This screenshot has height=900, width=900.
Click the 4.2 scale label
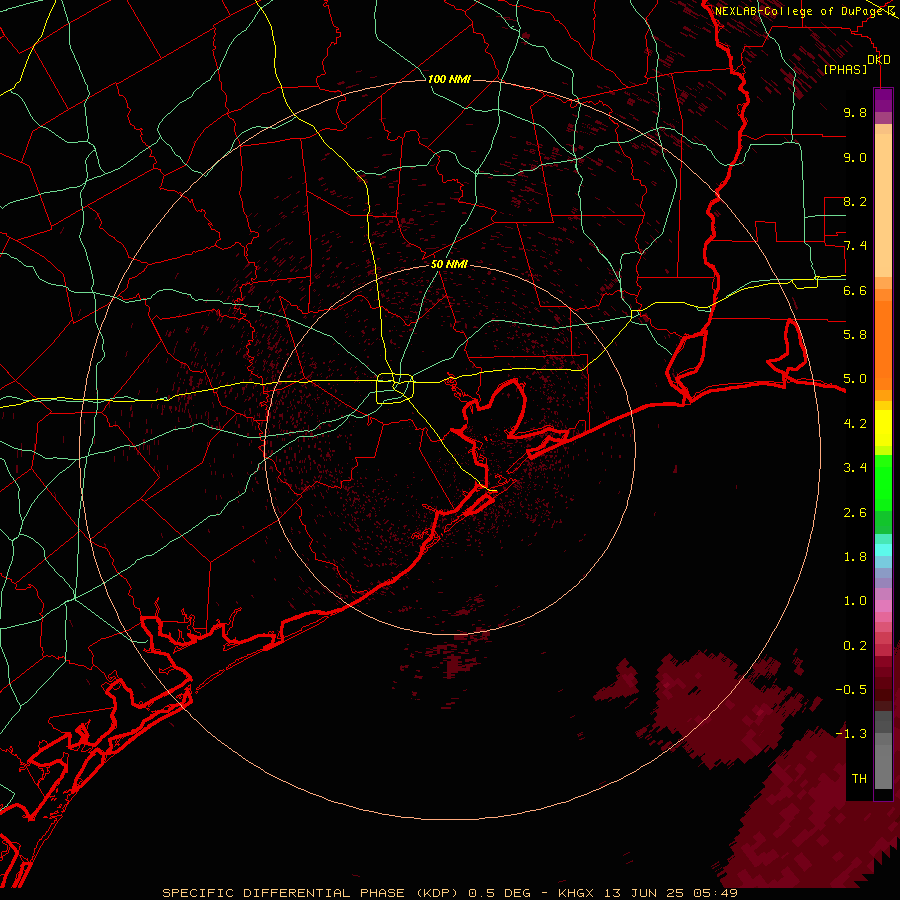[x=855, y=424]
